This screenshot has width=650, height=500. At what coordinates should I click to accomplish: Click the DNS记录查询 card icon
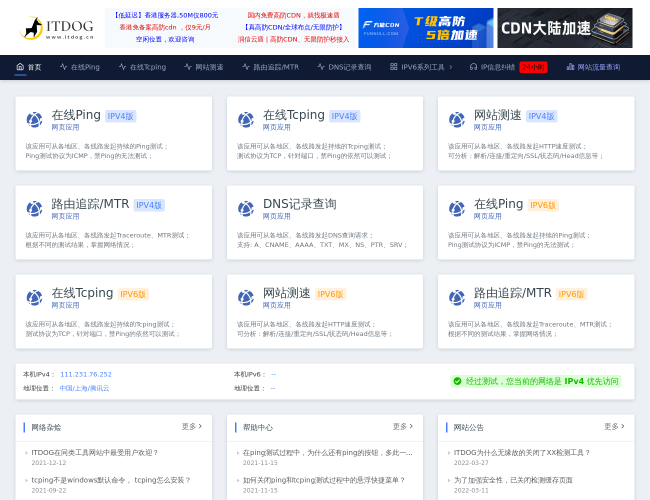pyautogui.click(x=246, y=209)
